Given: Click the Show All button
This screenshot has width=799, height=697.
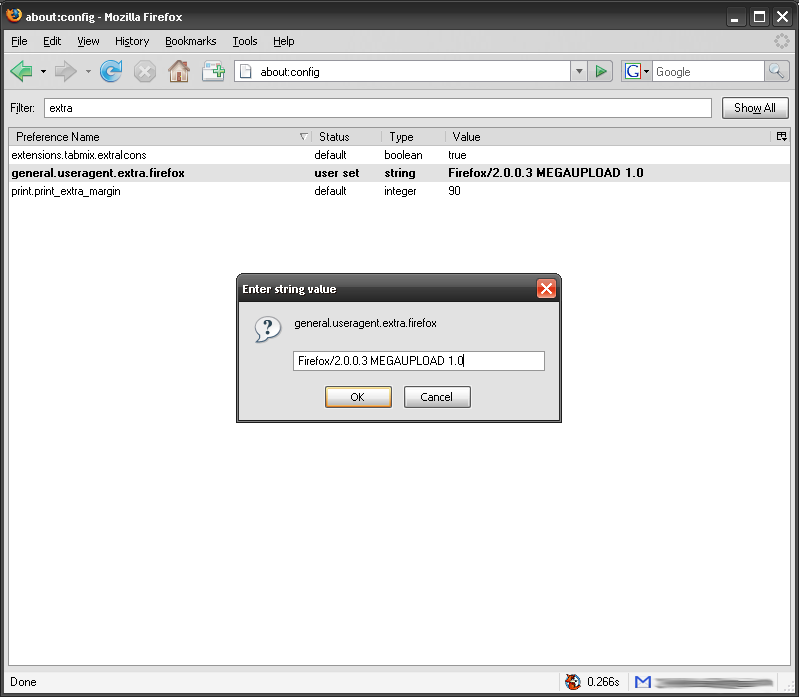Looking at the screenshot, I should 755,108.
